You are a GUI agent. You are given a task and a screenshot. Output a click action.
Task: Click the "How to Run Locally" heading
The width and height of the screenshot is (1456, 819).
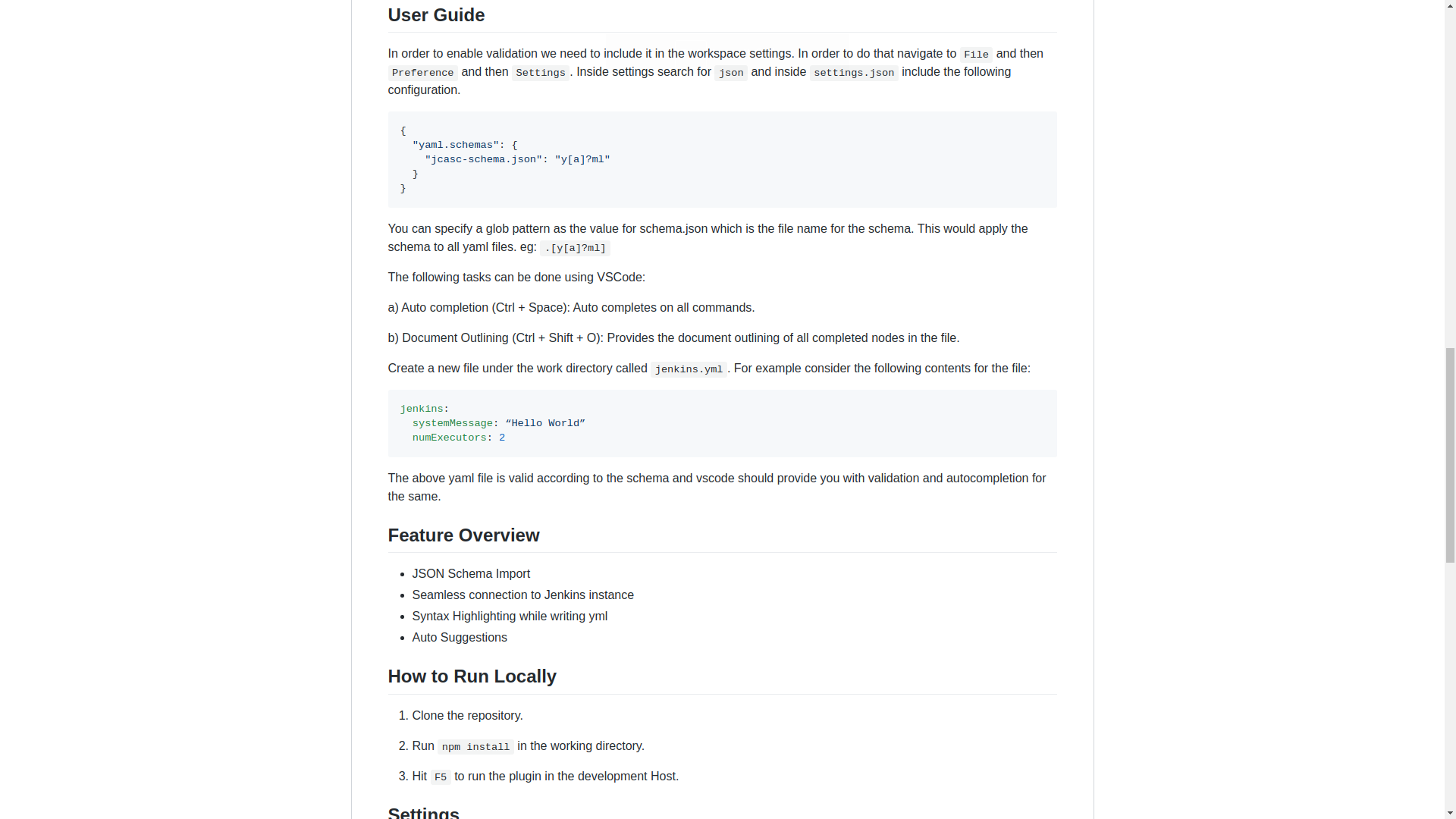(x=472, y=676)
